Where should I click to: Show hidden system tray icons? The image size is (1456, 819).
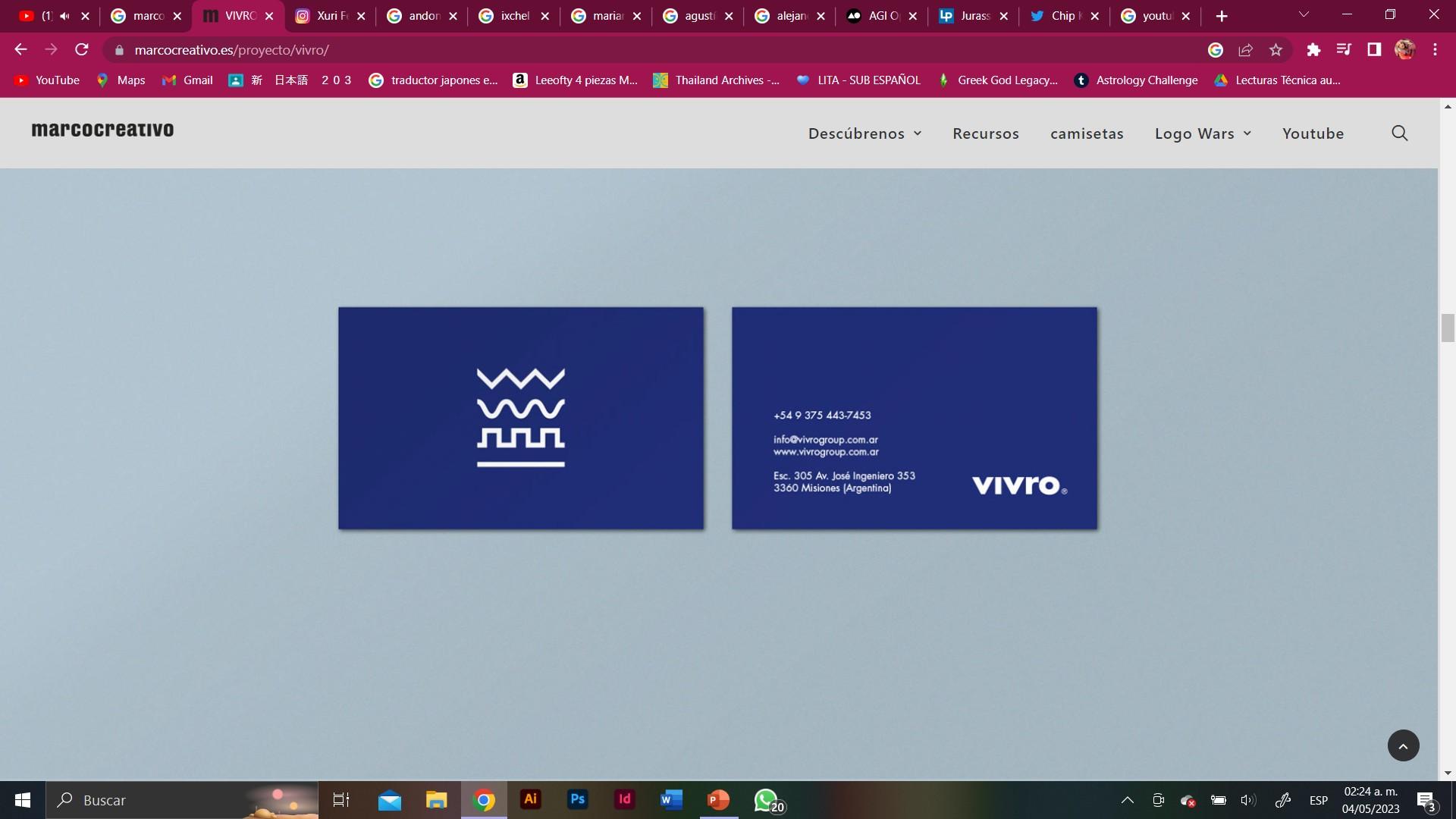click(x=1128, y=800)
